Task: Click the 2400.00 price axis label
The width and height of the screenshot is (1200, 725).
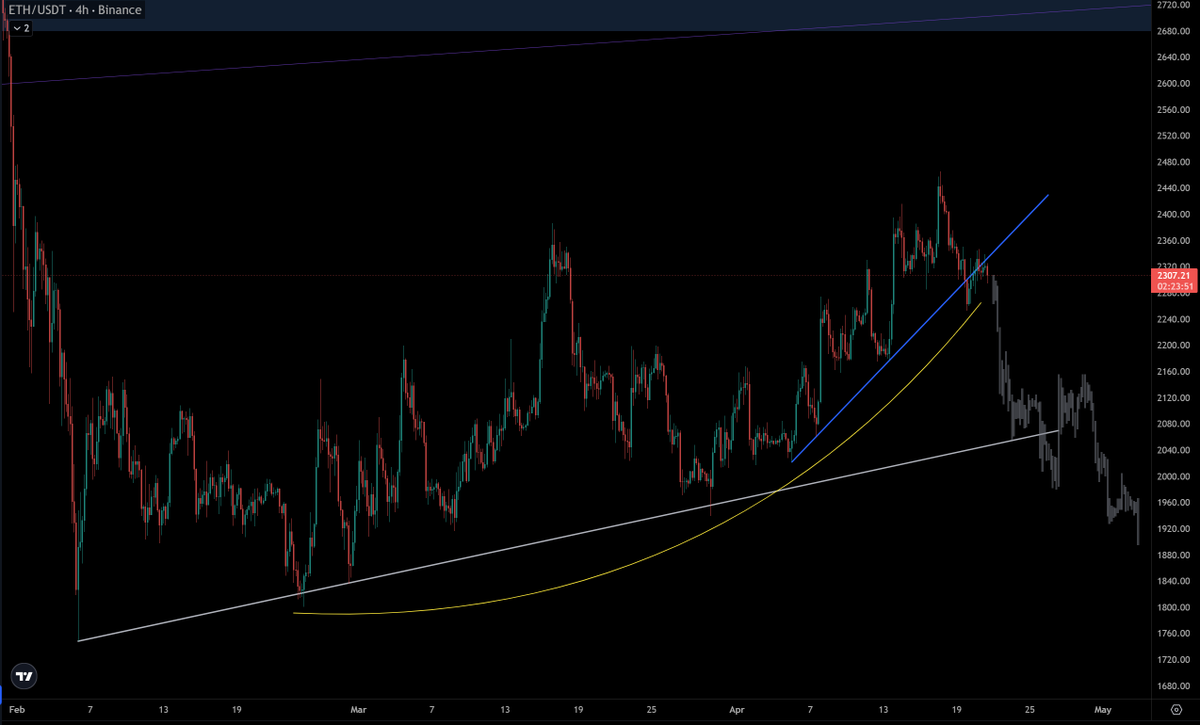Action: click(1175, 214)
